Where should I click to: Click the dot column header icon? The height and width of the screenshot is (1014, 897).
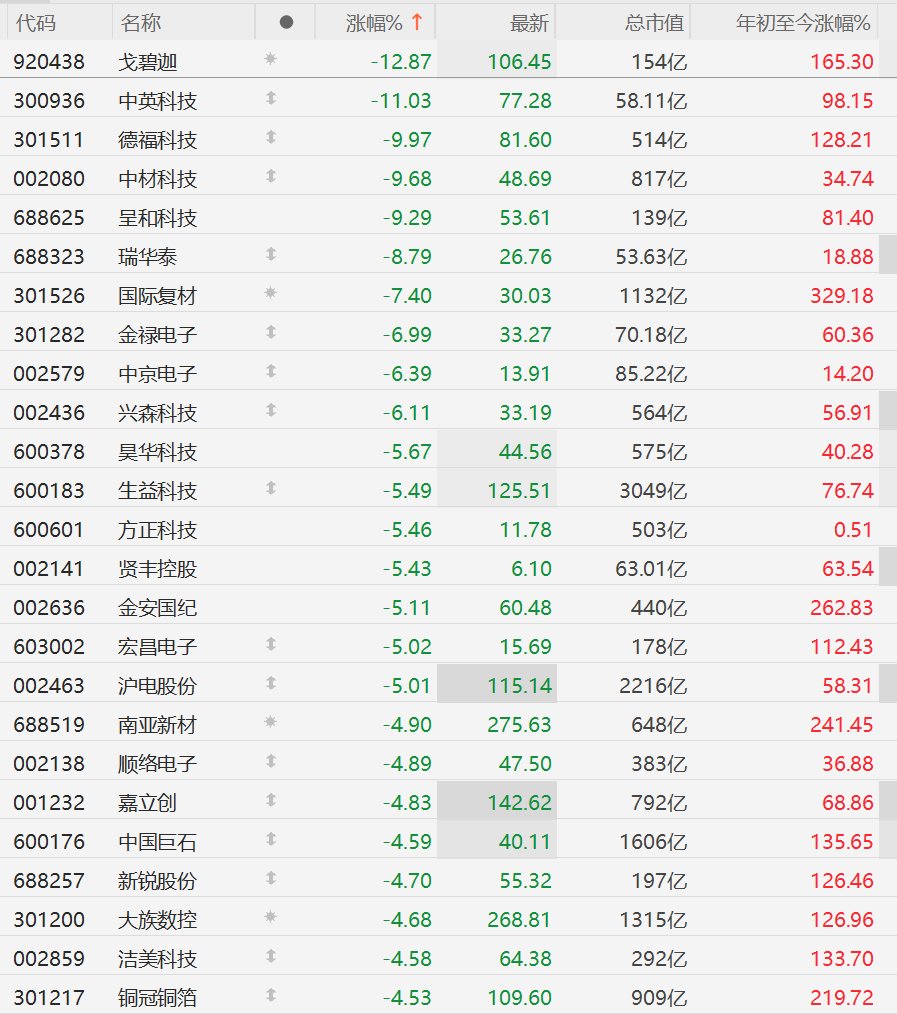(x=286, y=23)
